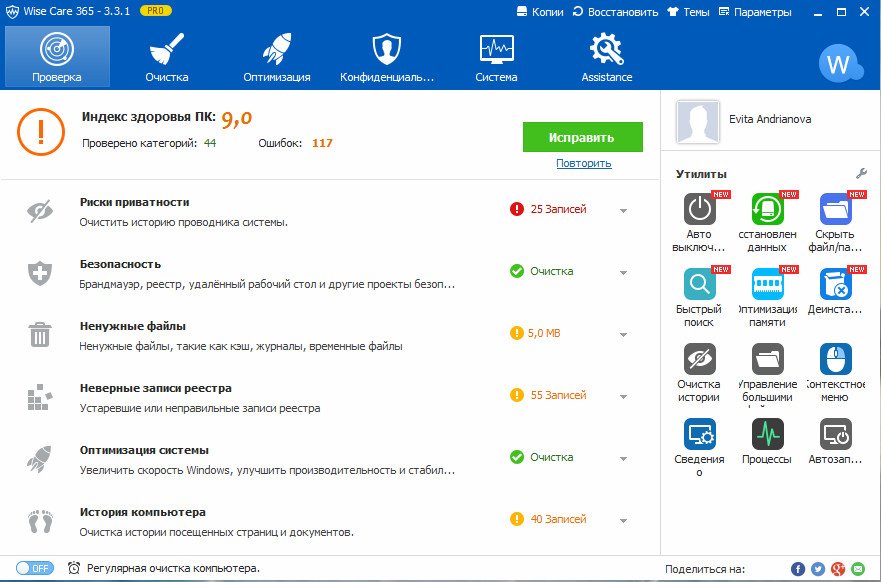The width and height of the screenshot is (881, 582).
Task: Switch to the Очистка tab
Action: (x=167, y=57)
